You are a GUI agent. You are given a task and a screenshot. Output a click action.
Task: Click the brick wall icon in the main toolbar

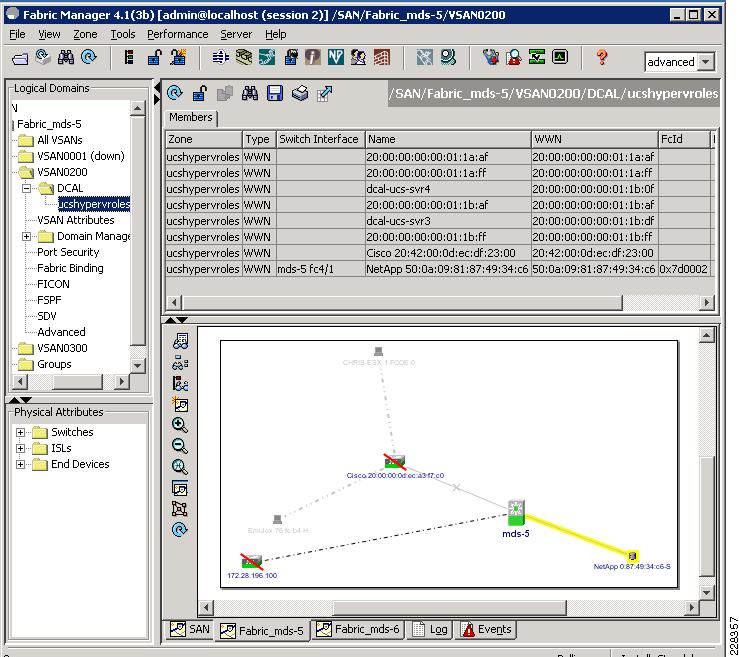pos(381,57)
